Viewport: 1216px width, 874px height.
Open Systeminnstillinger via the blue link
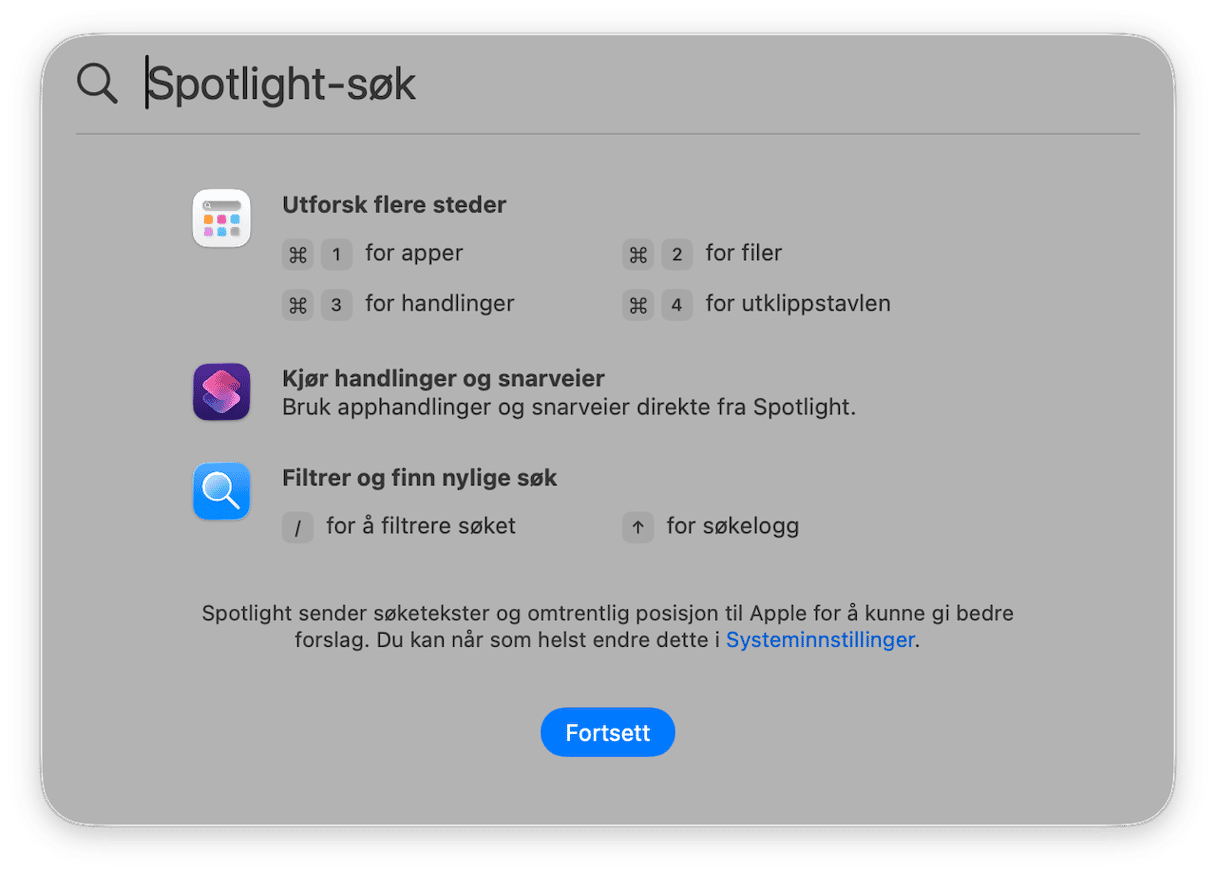(x=819, y=640)
